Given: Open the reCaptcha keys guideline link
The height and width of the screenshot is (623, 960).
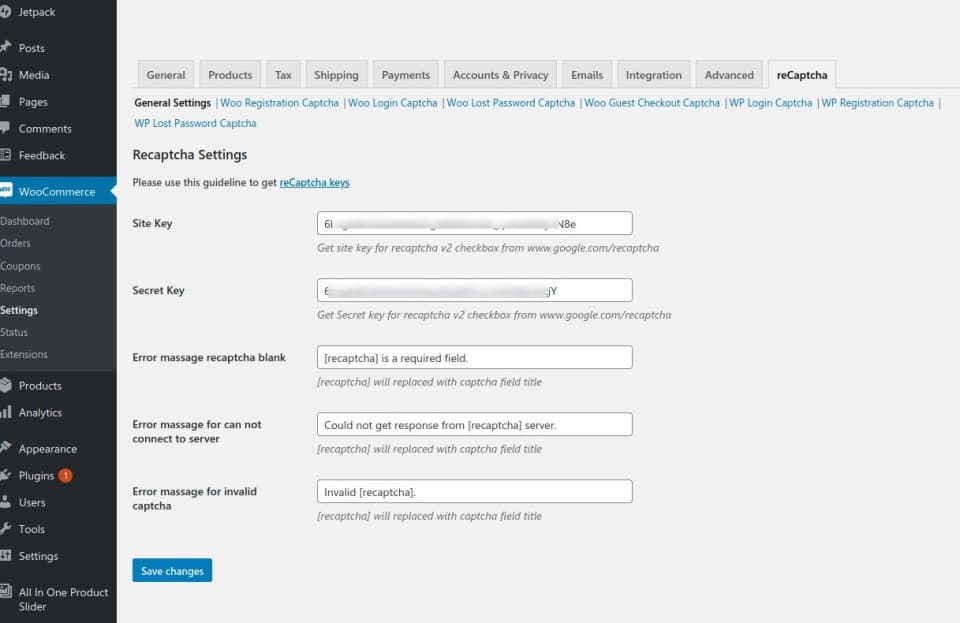Looking at the screenshot, I should [315, 182].
